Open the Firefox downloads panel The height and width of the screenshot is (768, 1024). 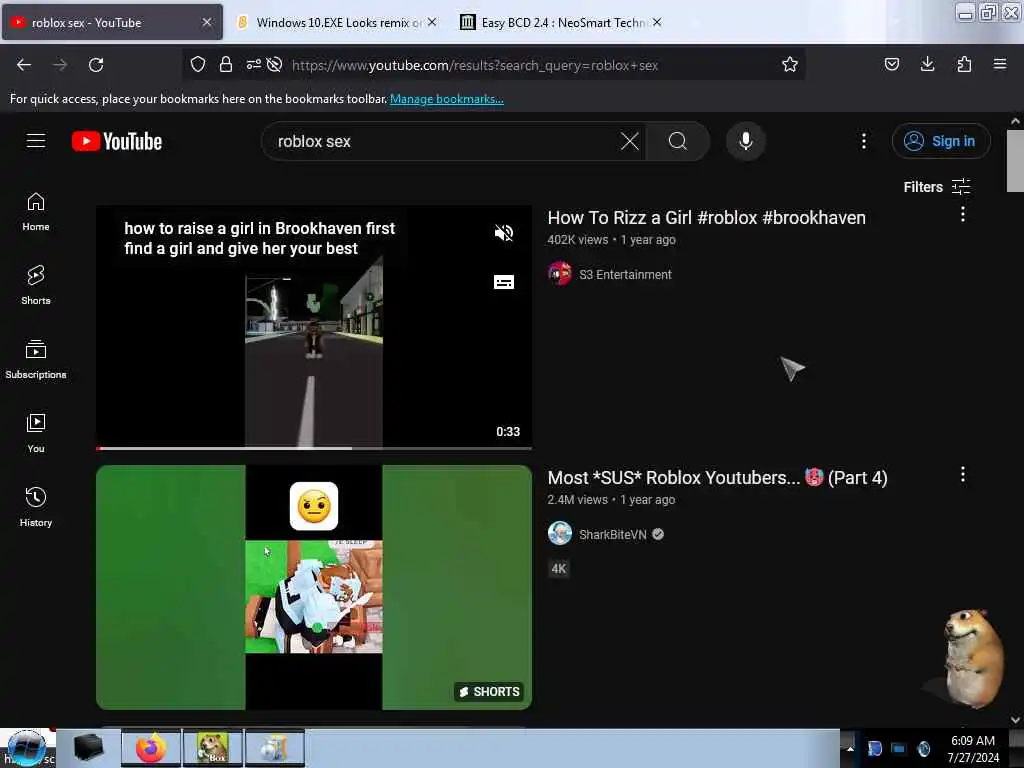tap(927, 64)
